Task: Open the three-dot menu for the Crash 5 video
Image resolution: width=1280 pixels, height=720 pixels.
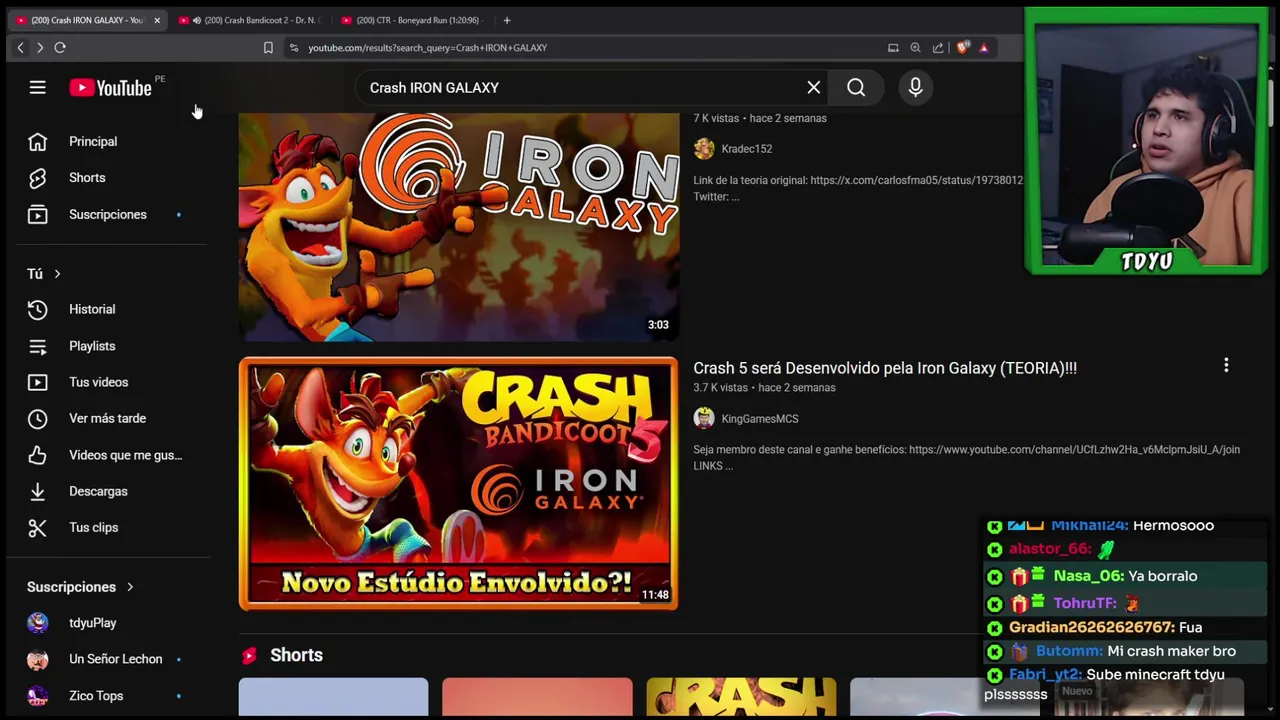Action: [1226, 366]
